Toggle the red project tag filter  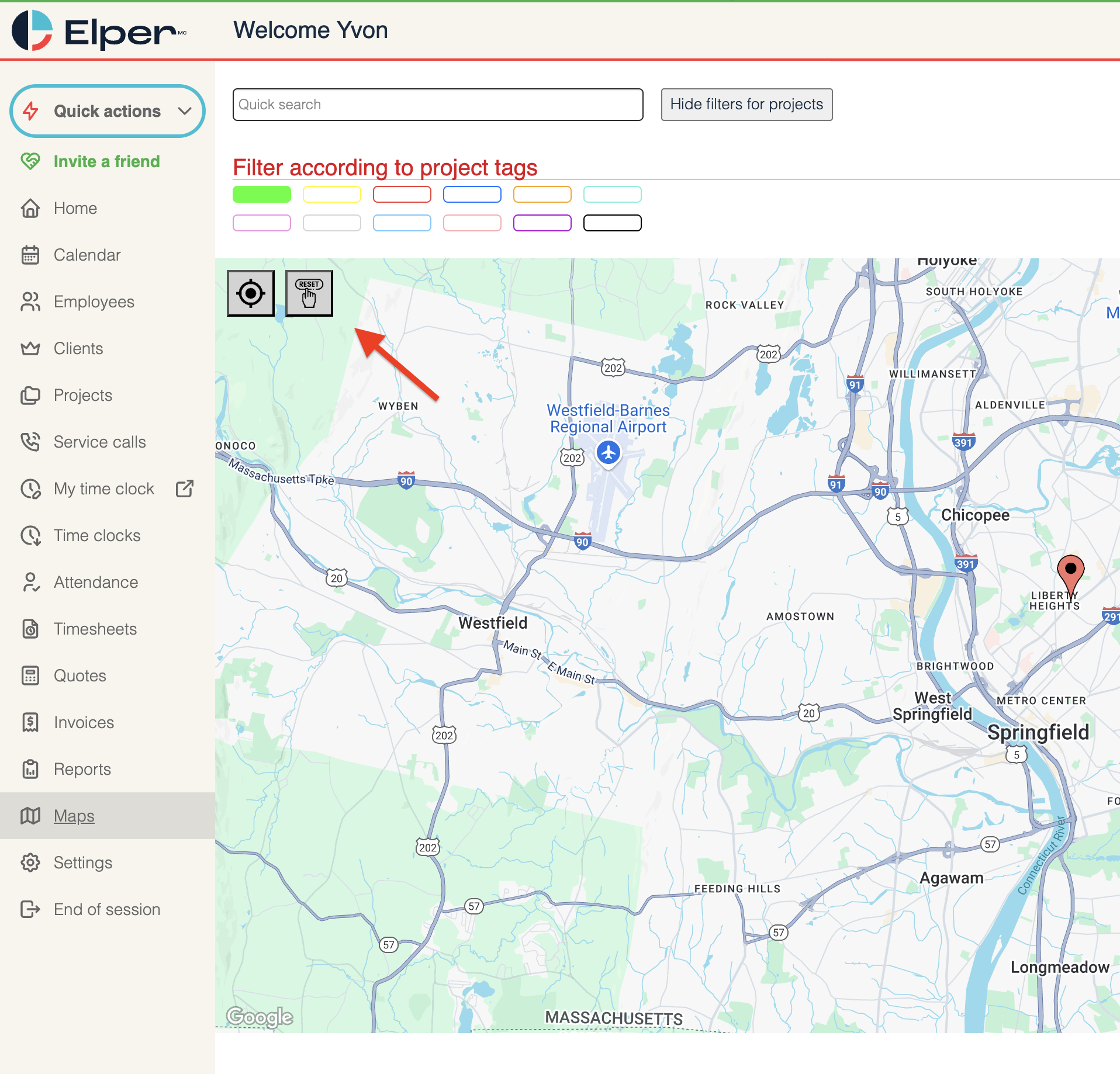click(x=402, y=194)
